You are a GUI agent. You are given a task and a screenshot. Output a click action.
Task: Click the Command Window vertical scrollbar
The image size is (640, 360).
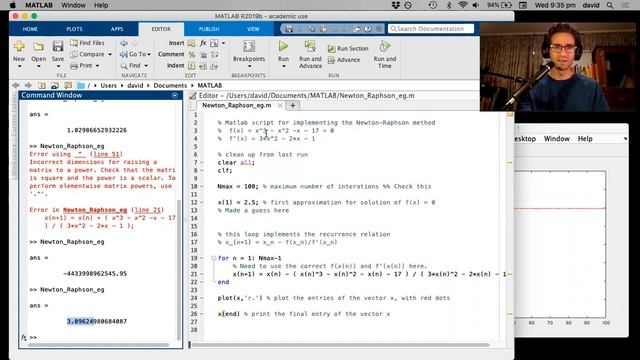(179, 270)
